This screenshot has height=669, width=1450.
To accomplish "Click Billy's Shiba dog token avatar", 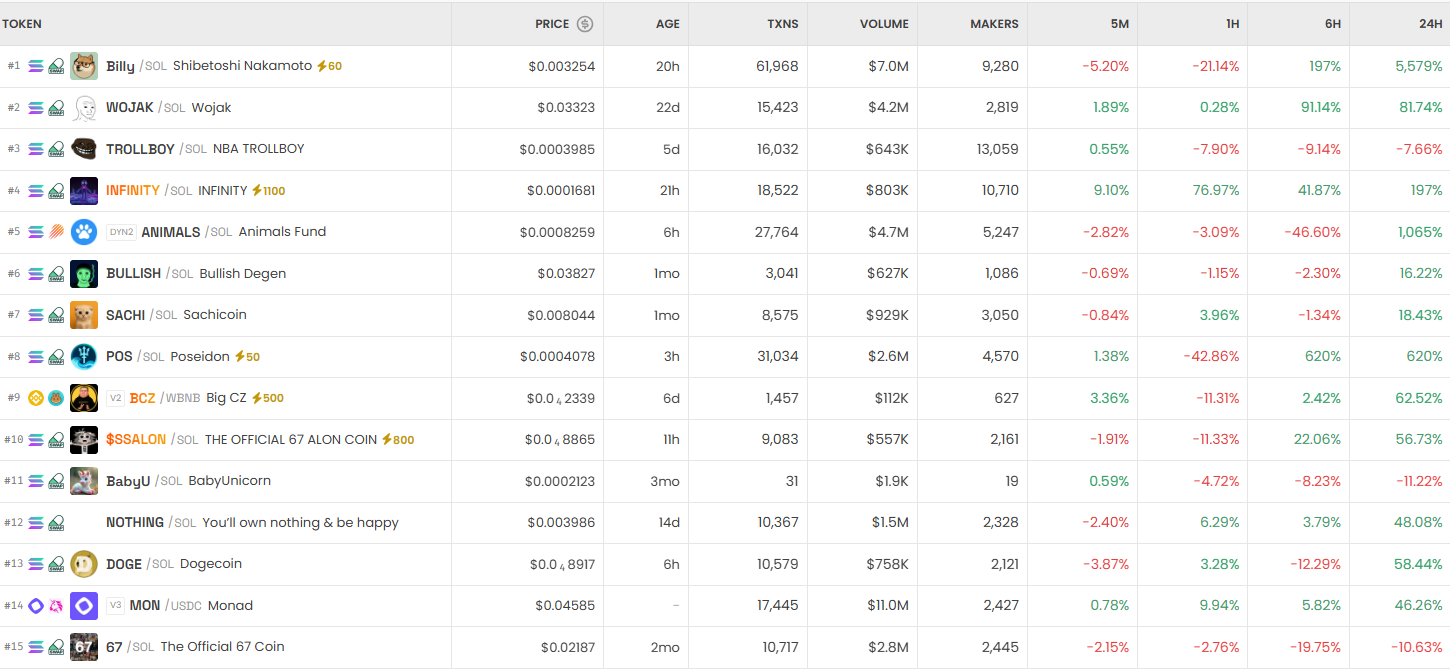I will point(84,66).
